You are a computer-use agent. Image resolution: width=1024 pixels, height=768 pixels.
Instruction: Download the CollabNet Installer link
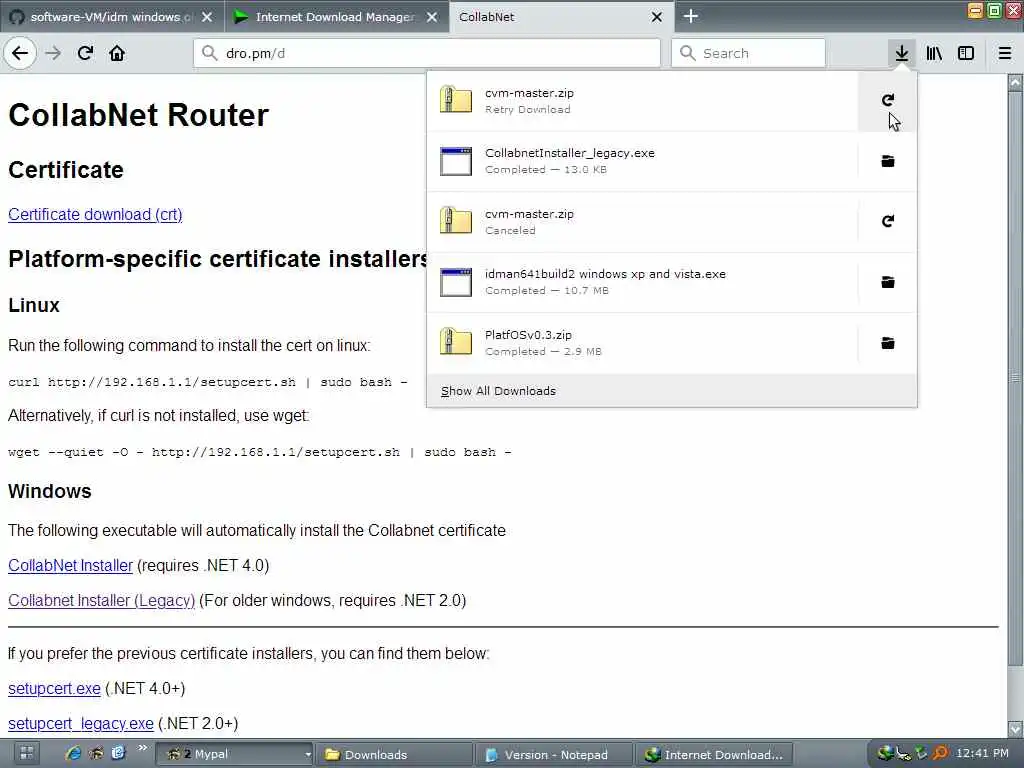71,565
